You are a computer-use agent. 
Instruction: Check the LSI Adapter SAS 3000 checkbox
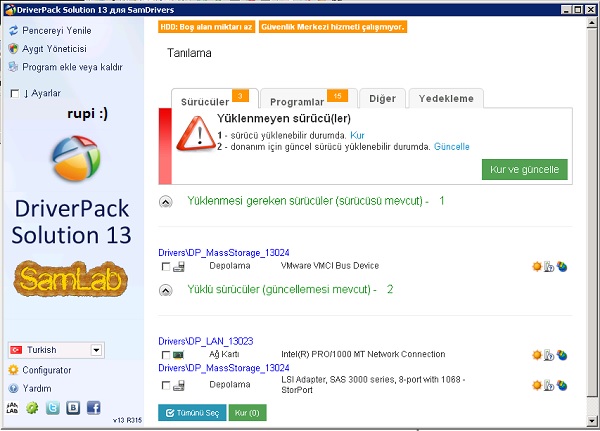coord(166,385)
